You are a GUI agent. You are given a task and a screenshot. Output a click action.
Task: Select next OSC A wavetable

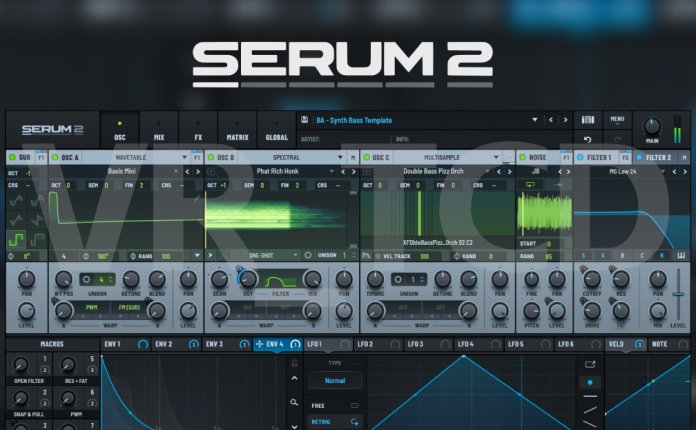198,171
